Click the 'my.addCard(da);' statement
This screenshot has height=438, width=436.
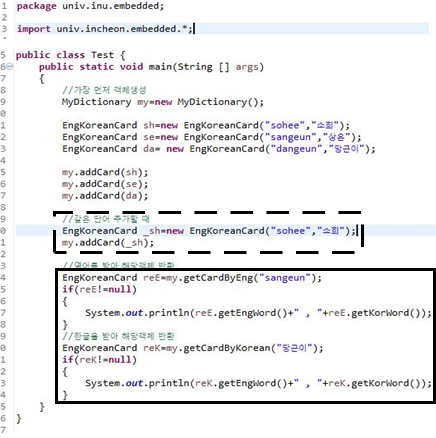coord(105,196)
